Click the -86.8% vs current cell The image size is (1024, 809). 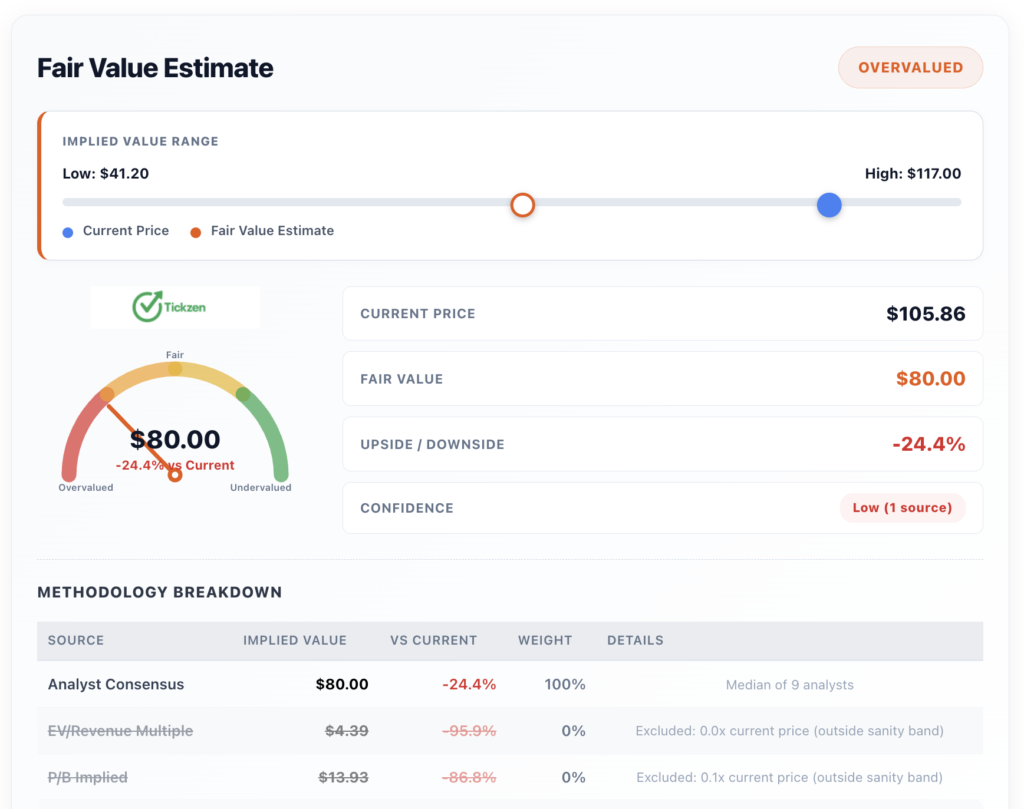point(469,778)
